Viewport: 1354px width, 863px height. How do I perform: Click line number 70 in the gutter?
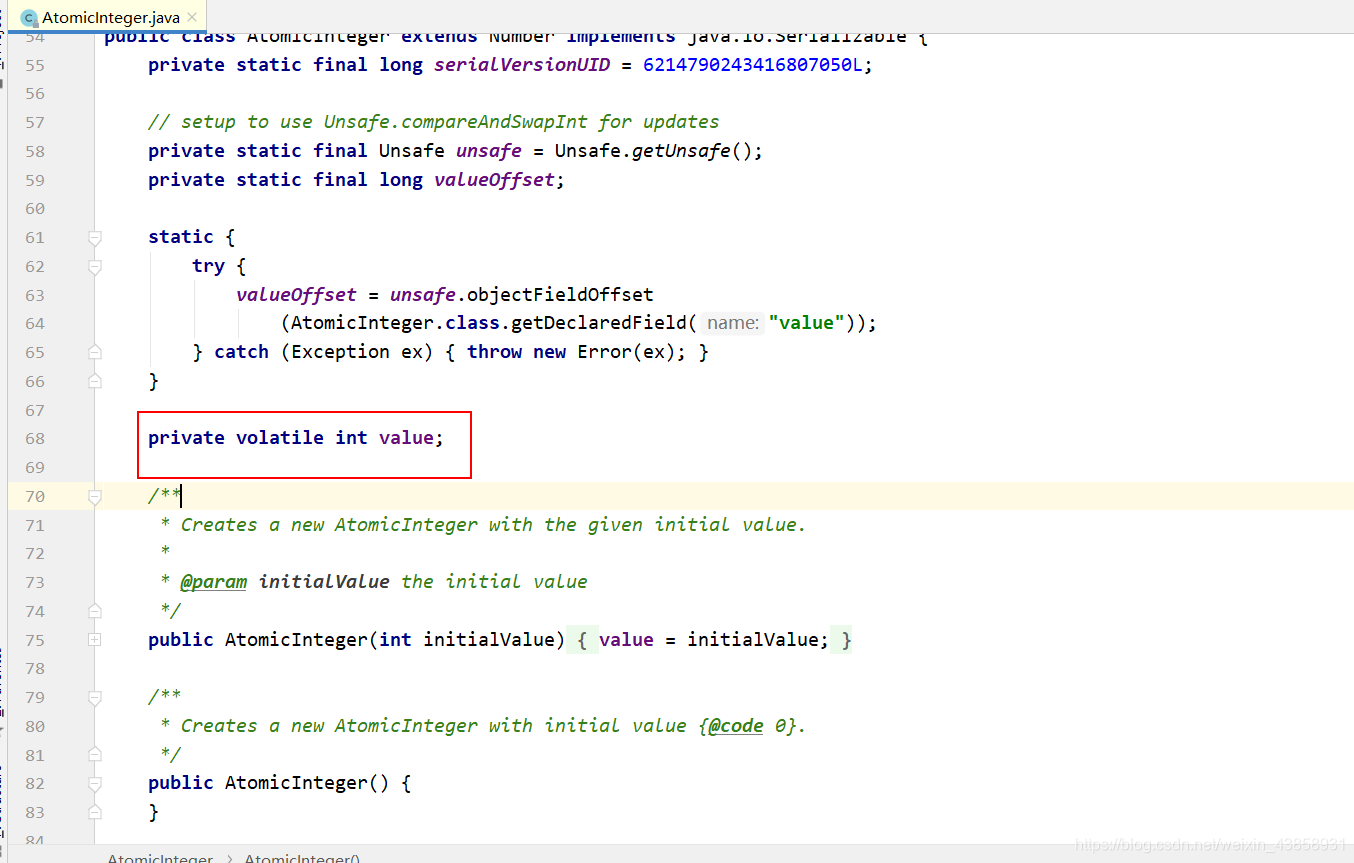(35, 496)
